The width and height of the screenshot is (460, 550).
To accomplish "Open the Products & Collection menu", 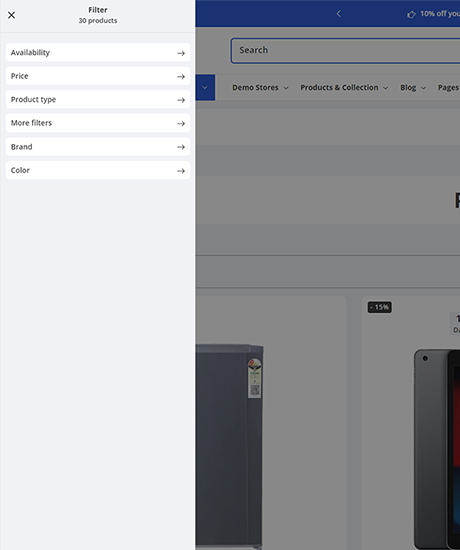I will pyautogui.click(x=344, y=87).
